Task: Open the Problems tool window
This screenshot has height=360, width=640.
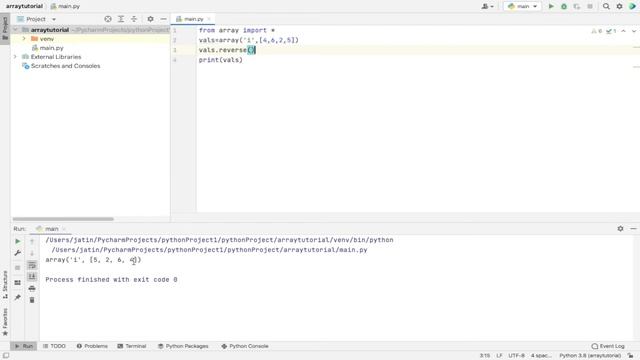Action: [x=92, y=346]
